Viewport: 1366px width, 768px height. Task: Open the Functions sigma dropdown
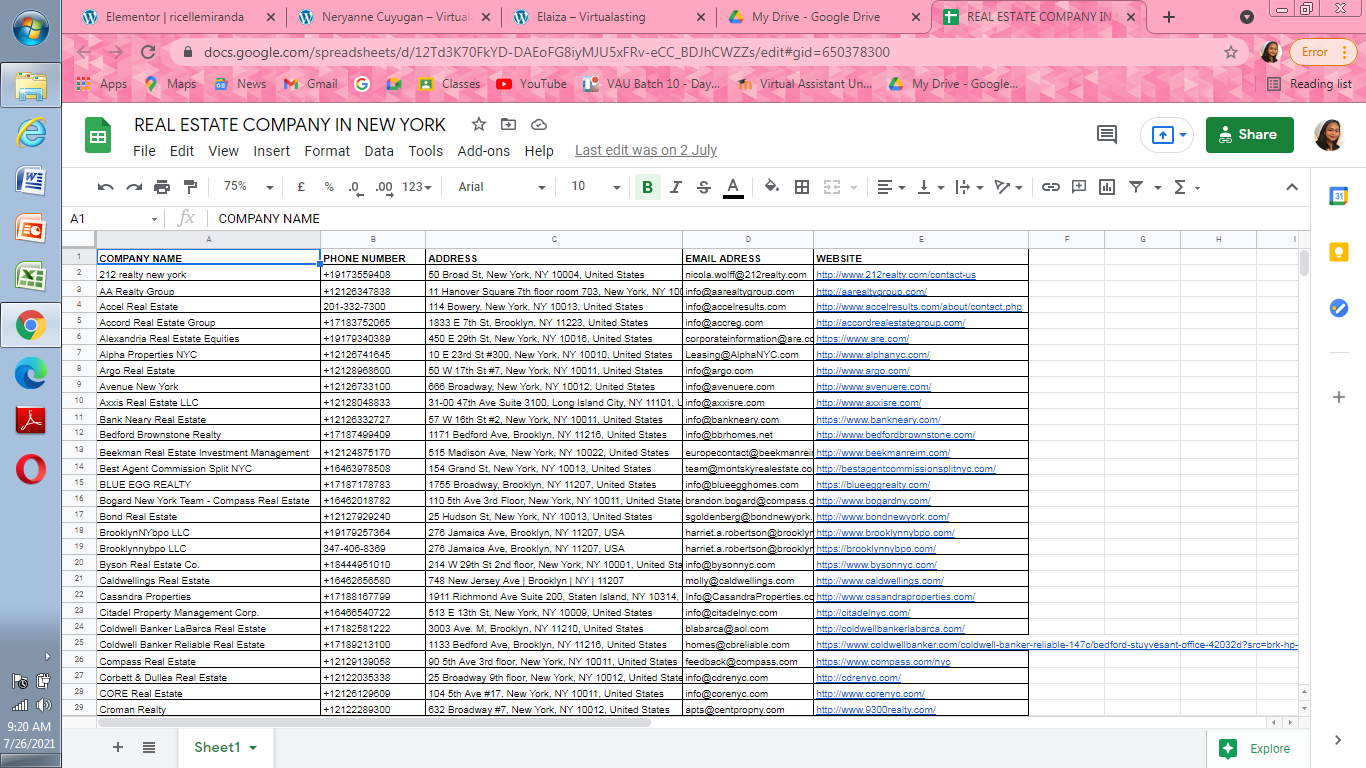coord(1186,187)
